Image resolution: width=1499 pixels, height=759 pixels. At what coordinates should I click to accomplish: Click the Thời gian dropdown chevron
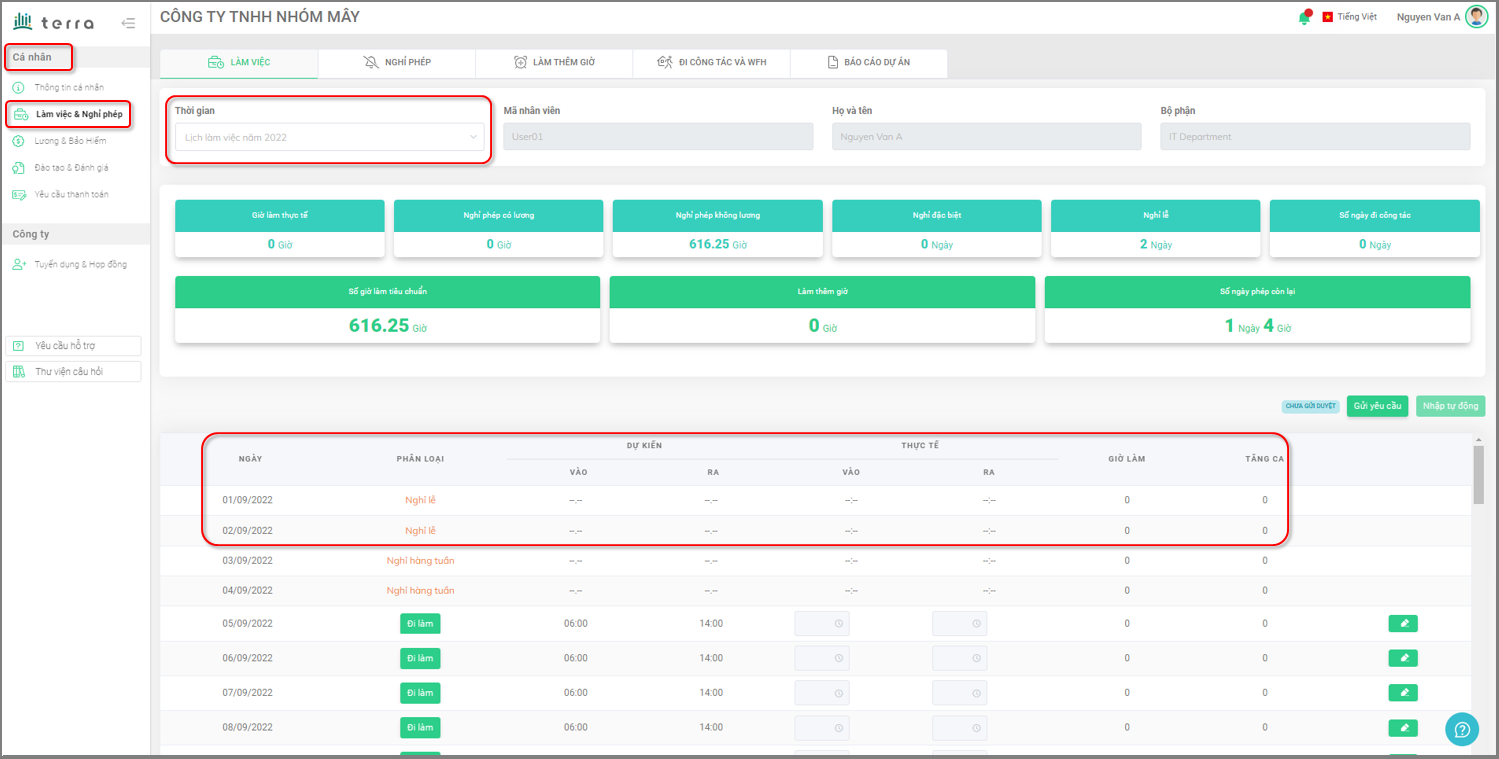coord(473,137)
